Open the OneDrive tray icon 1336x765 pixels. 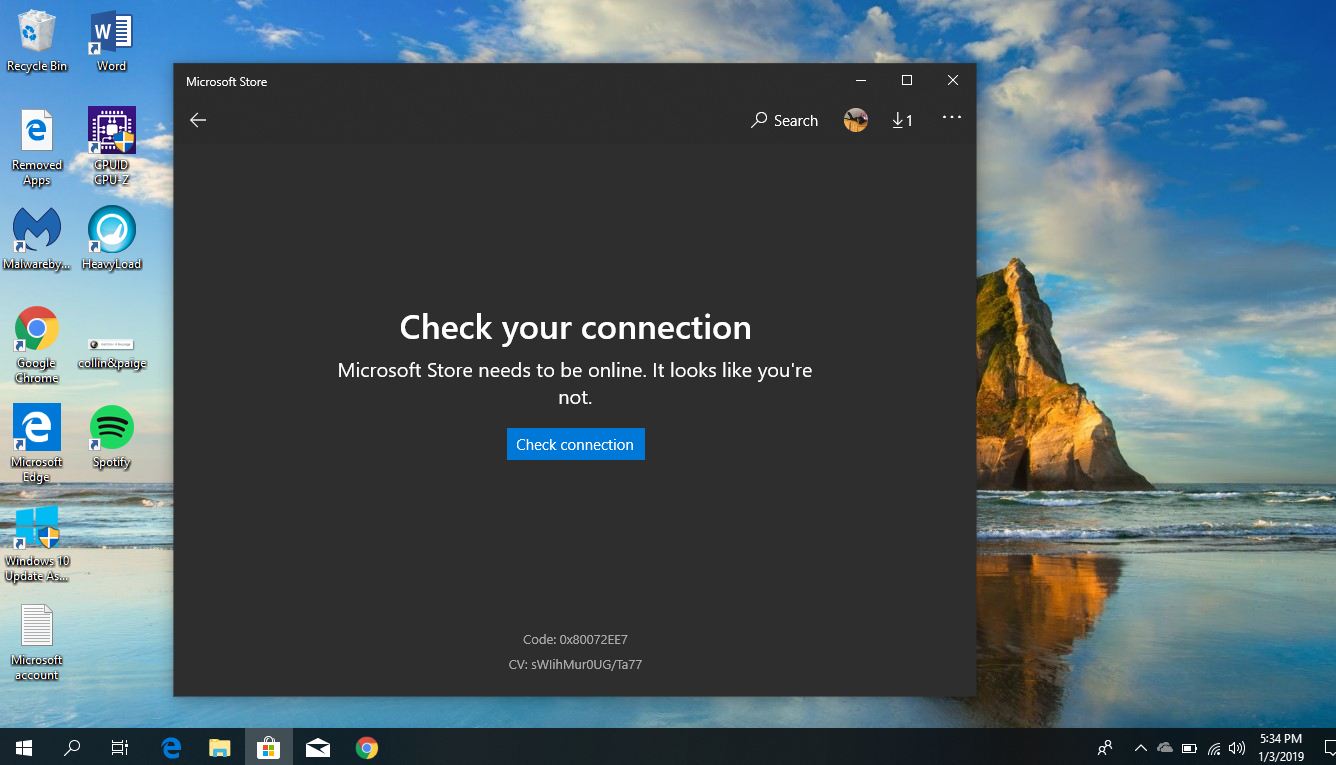pos(1165,747)
